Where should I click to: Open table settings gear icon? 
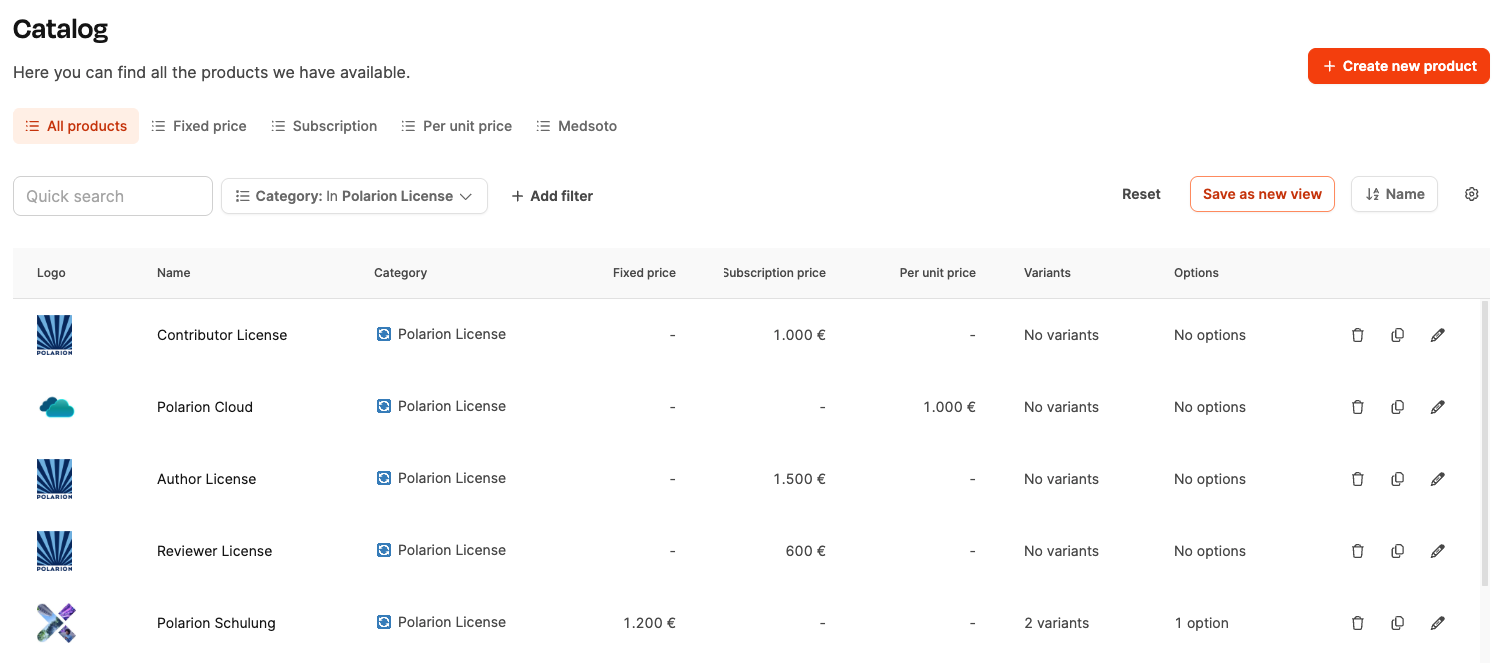coord(1471,195)
